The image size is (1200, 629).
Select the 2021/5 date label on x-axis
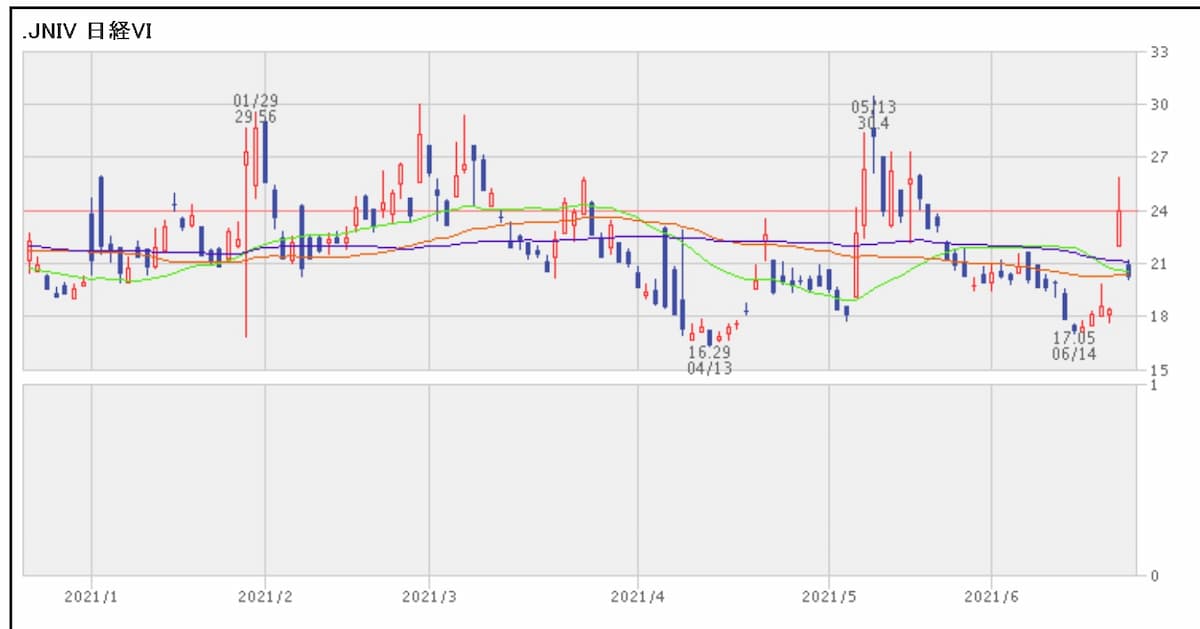point(829,597)
